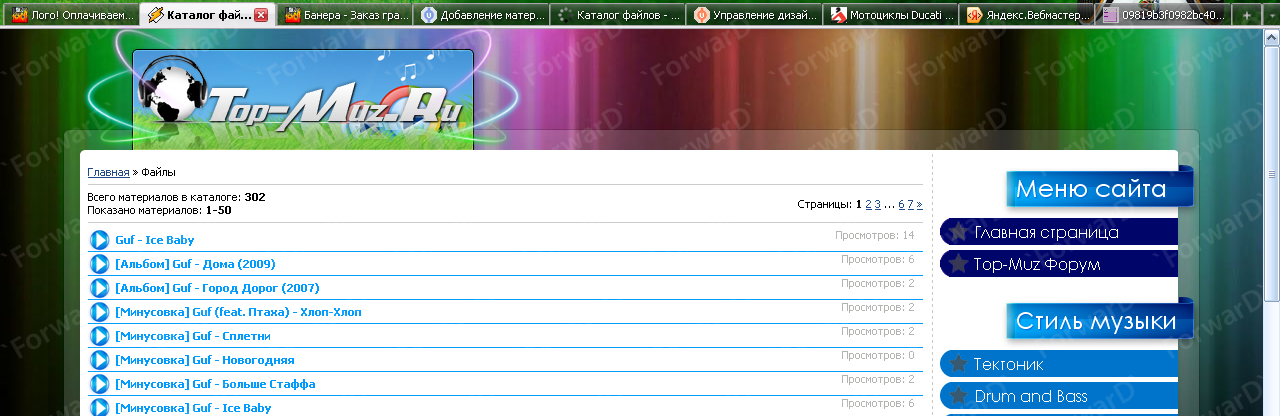Click play icon for 'Guf (feat. Птаха) - Хлоп-Хлоп'

point(99,312)
